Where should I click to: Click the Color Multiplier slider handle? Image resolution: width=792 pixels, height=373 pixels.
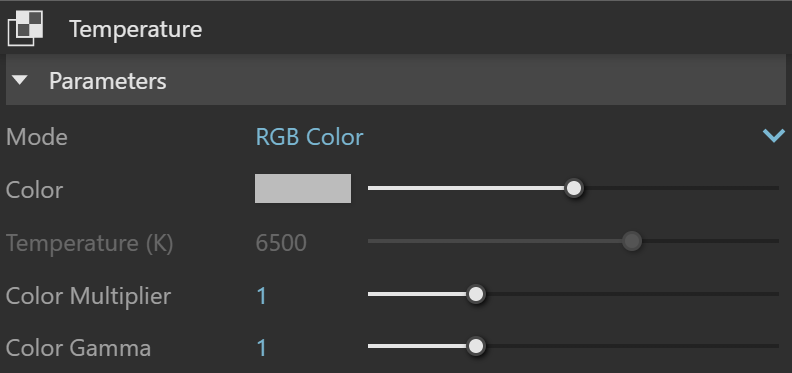475,294
